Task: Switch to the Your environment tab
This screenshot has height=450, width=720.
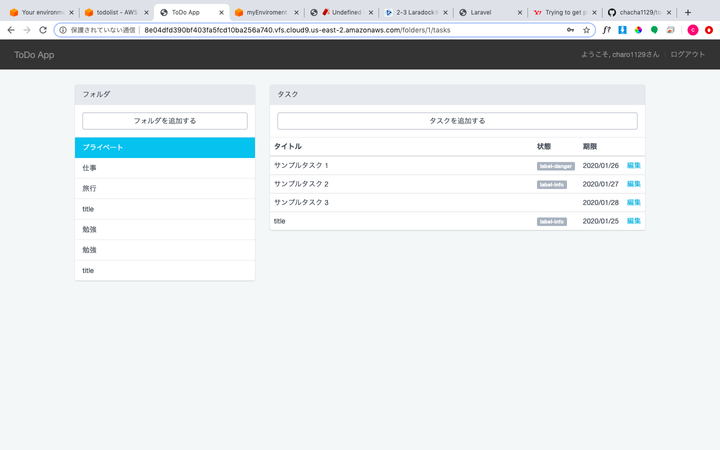Action: (x=41, y=12)
